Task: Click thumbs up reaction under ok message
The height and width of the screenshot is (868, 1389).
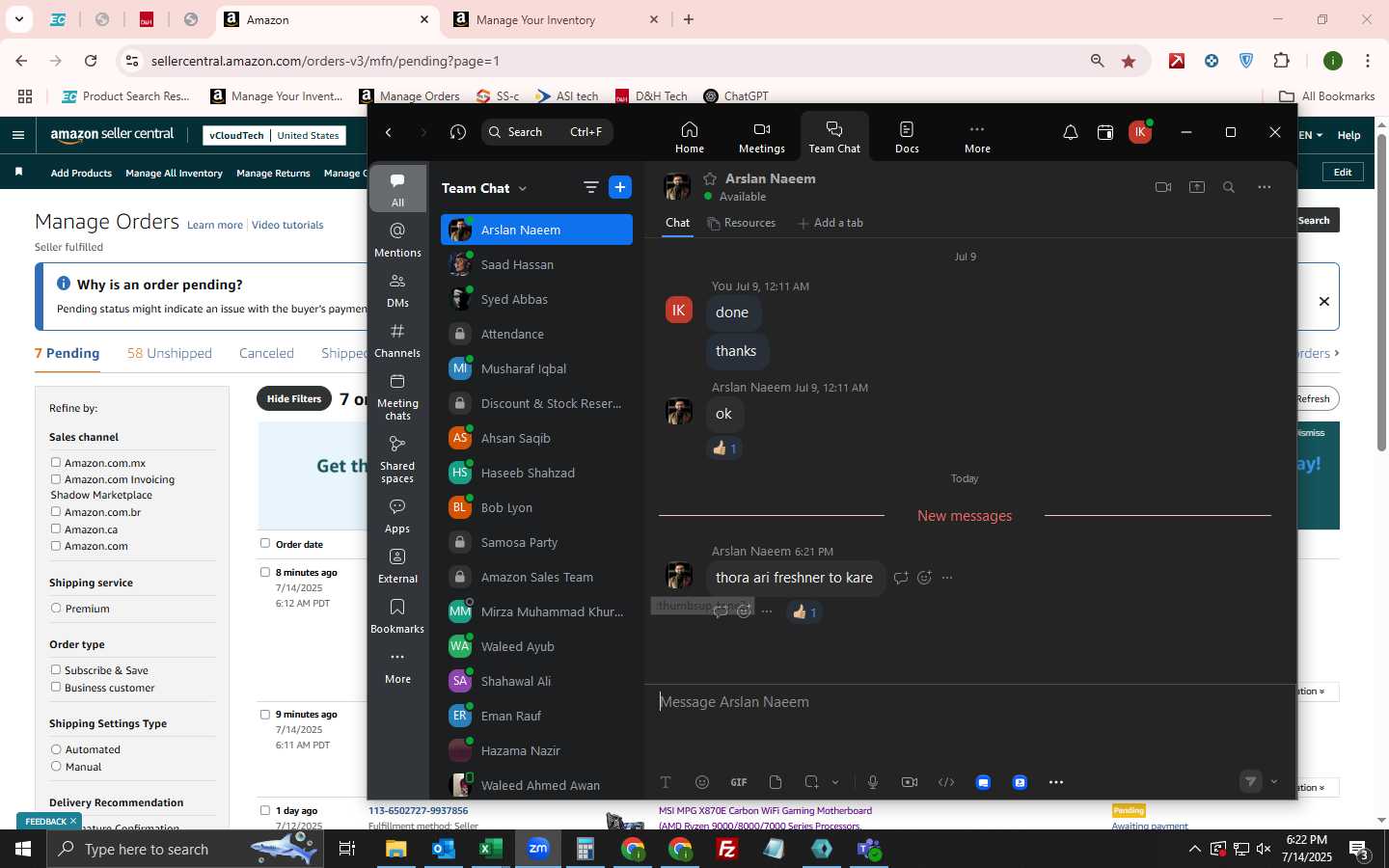Action: tap(724, 448)
